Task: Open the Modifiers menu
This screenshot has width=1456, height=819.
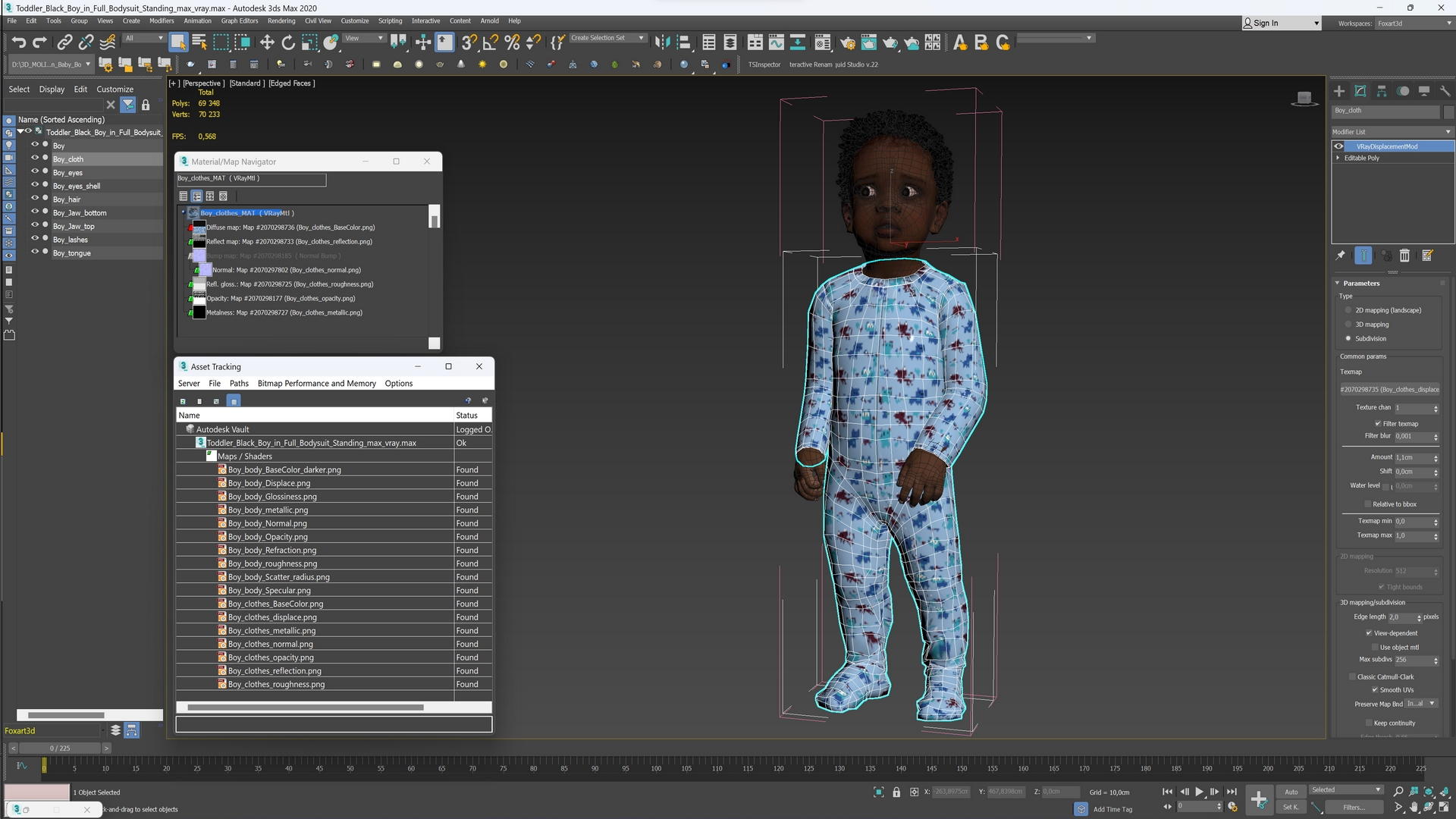Action: click(x=162, y=21)
